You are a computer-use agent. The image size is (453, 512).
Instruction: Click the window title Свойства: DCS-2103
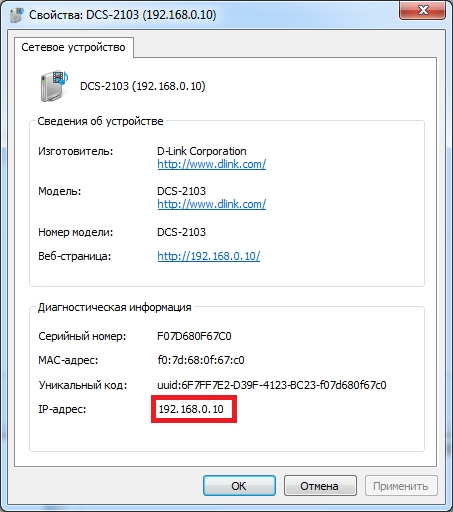(x=123, y=15)
